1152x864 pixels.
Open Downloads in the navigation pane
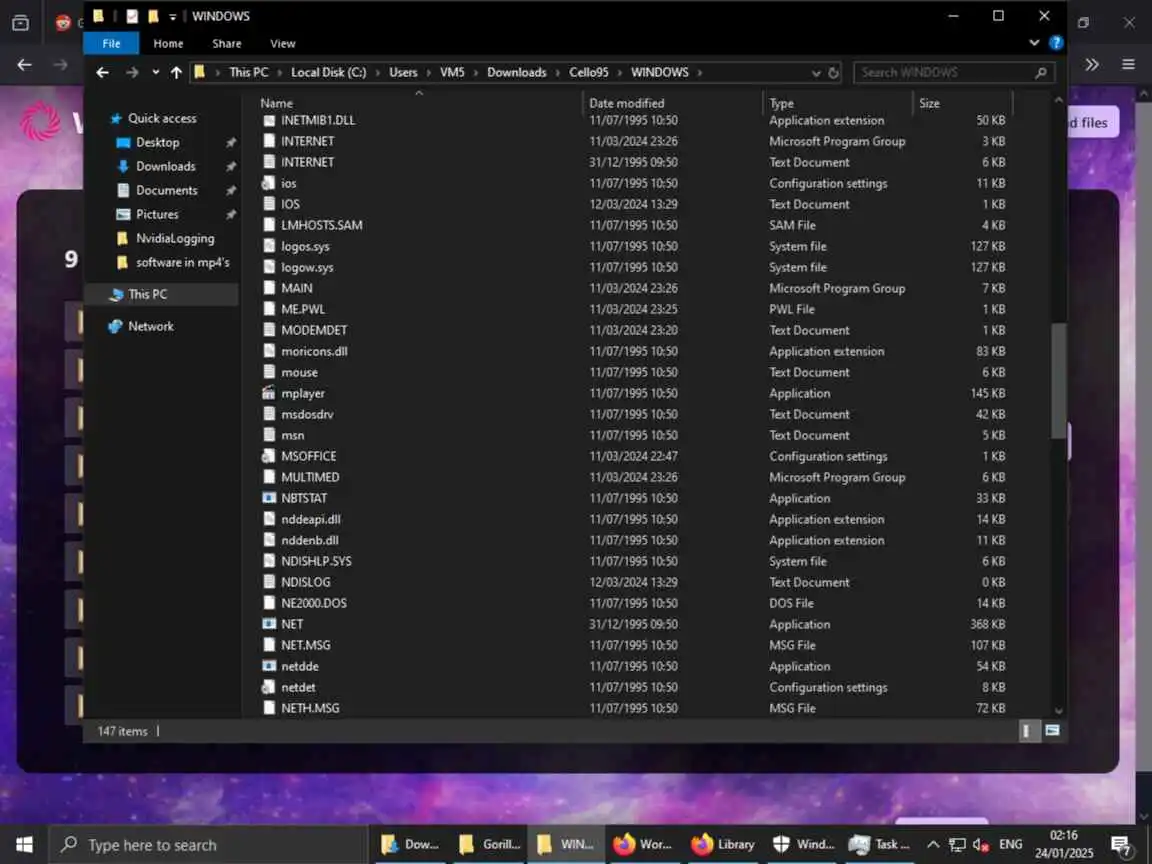coord(165,167)
